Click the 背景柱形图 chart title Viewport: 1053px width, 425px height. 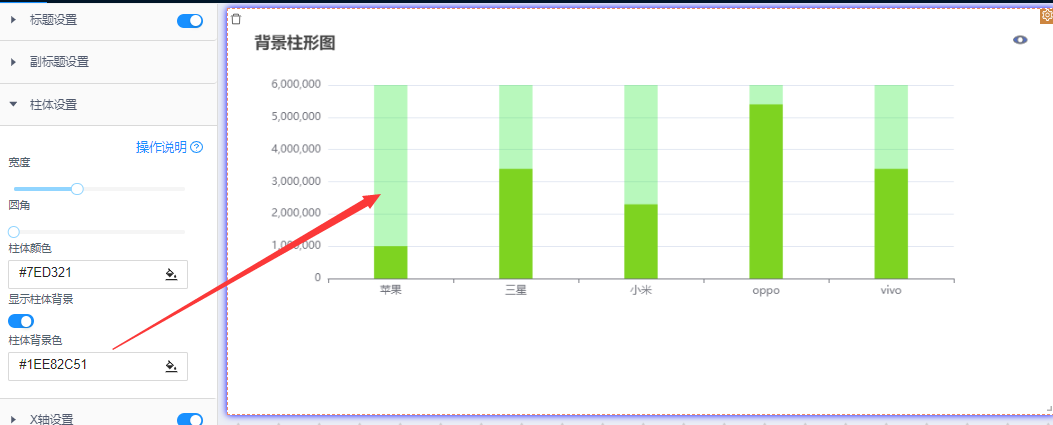(x=295, y=44)
